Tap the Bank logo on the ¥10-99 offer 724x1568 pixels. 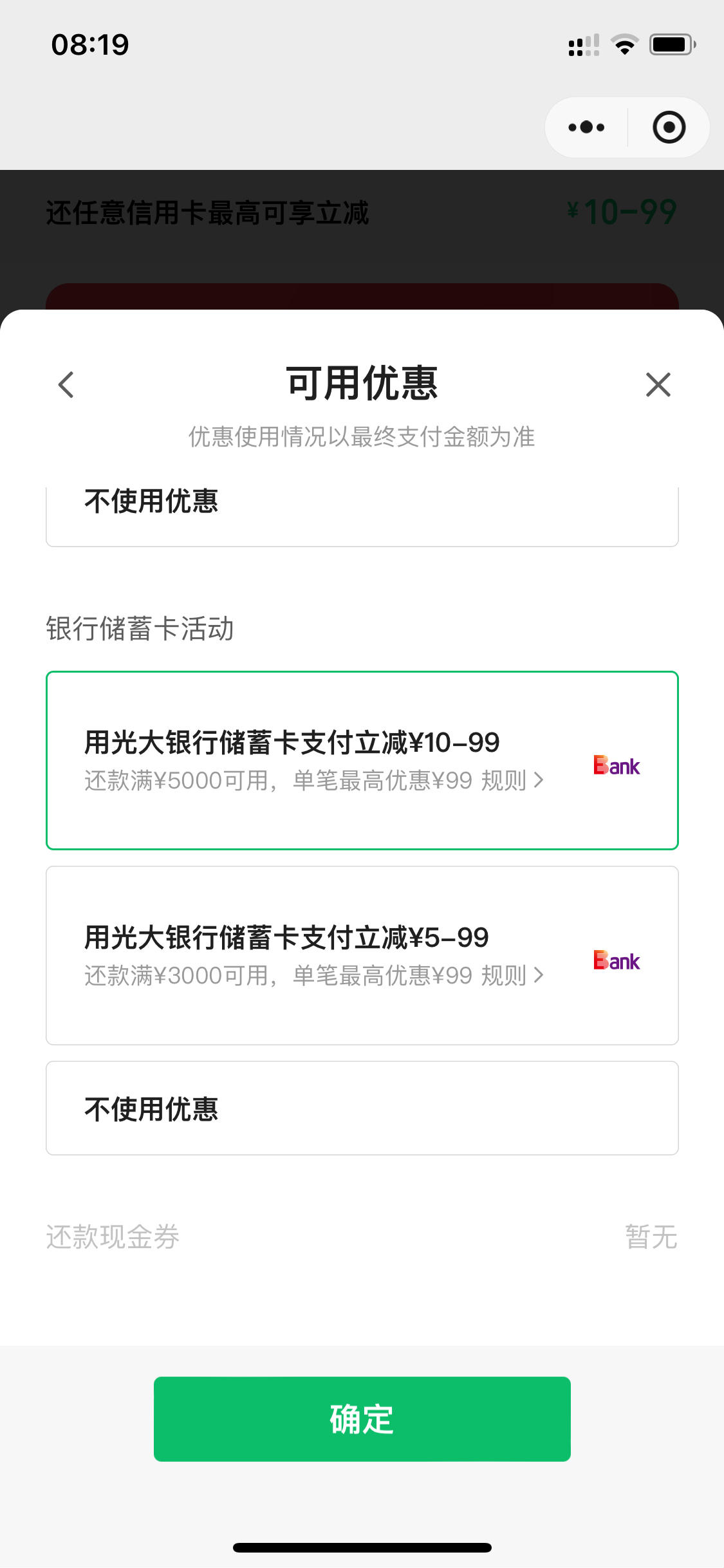coord(617,765)
